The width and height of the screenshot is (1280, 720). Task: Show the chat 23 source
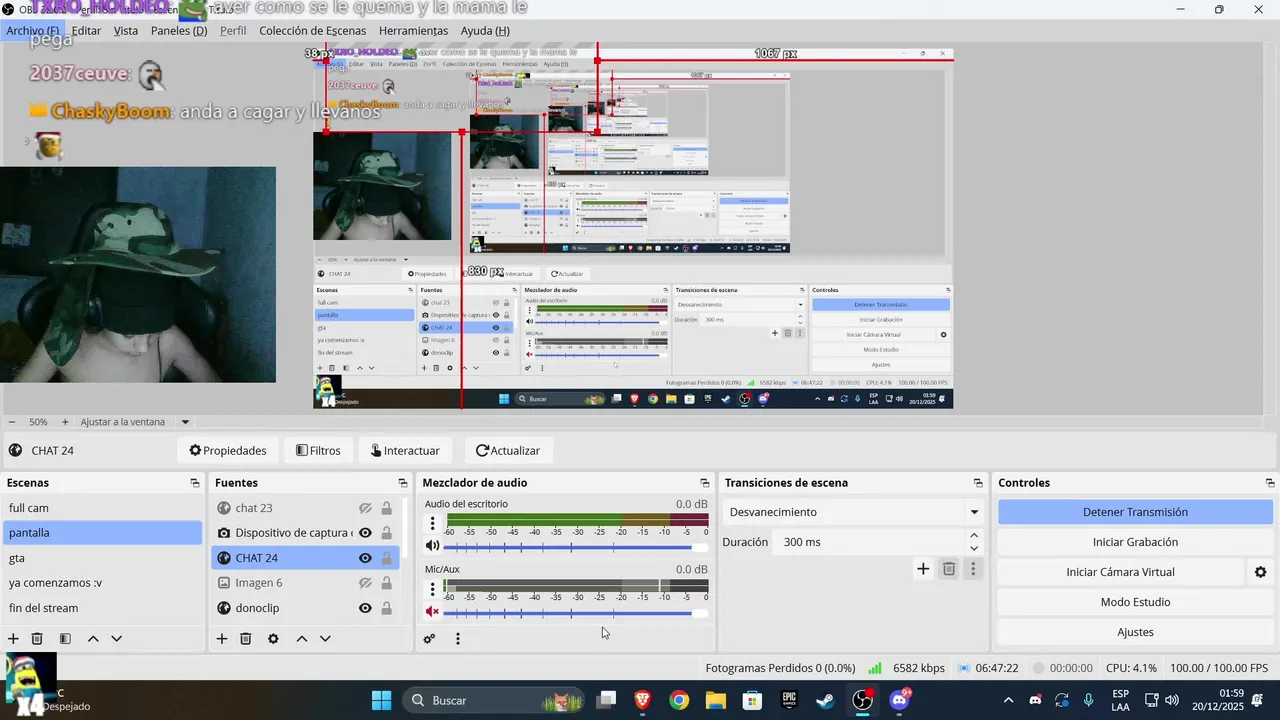(365, 508)
